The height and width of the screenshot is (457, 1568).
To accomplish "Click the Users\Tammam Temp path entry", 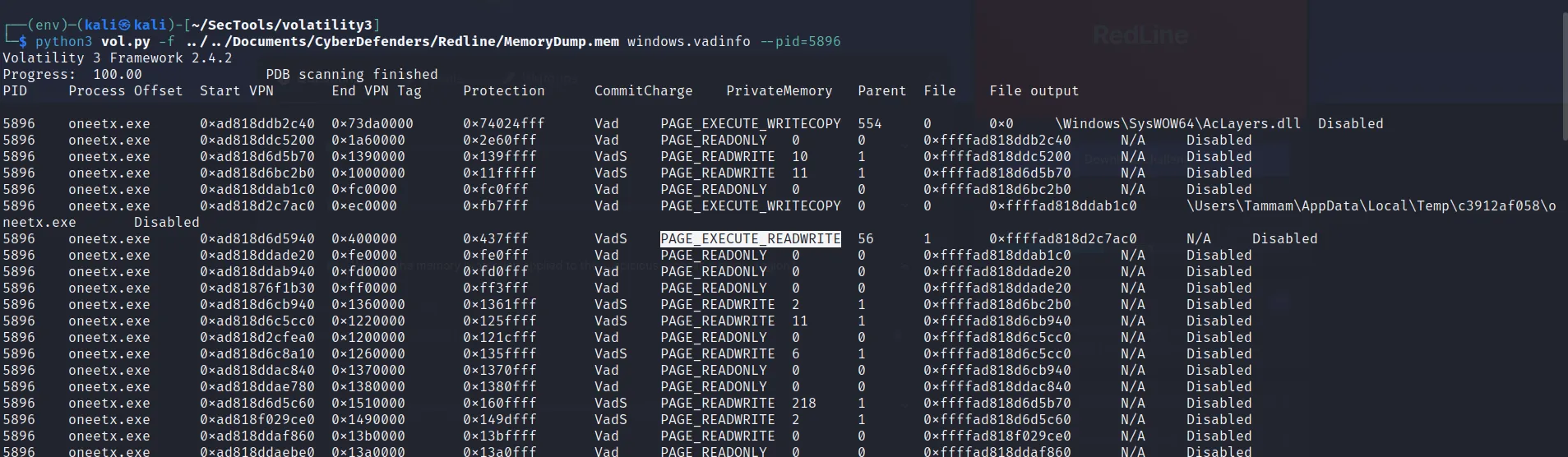I will 1371,206.
